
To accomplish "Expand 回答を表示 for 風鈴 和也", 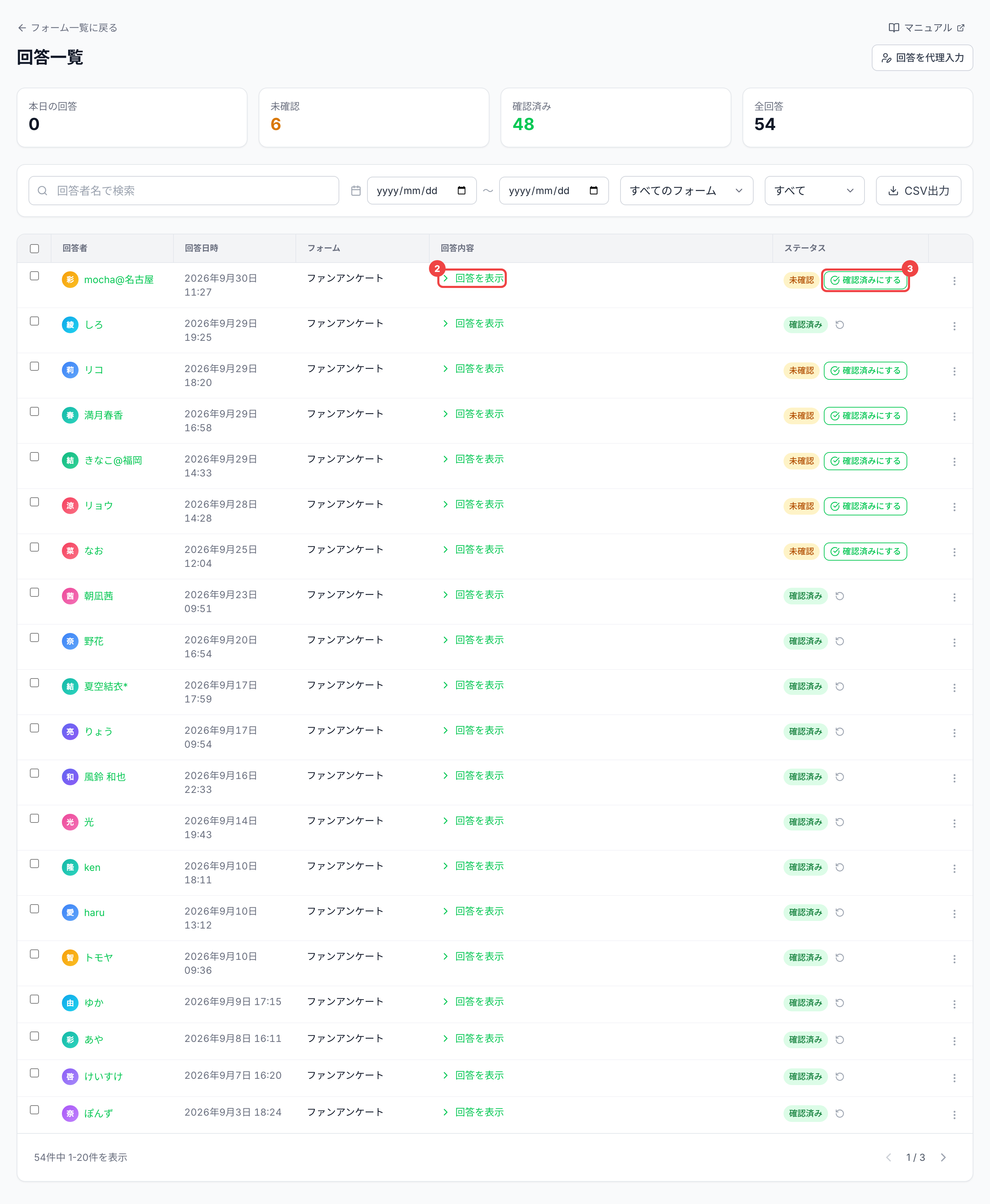I will tap(473, 776).
